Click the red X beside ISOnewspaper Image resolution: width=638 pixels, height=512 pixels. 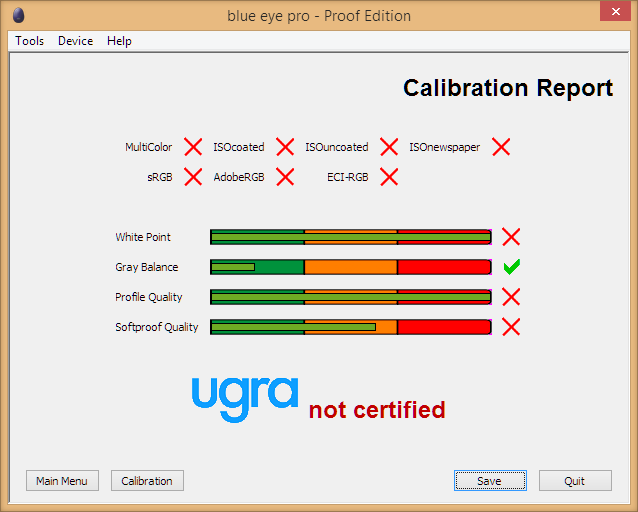click(x=501, y=147)
